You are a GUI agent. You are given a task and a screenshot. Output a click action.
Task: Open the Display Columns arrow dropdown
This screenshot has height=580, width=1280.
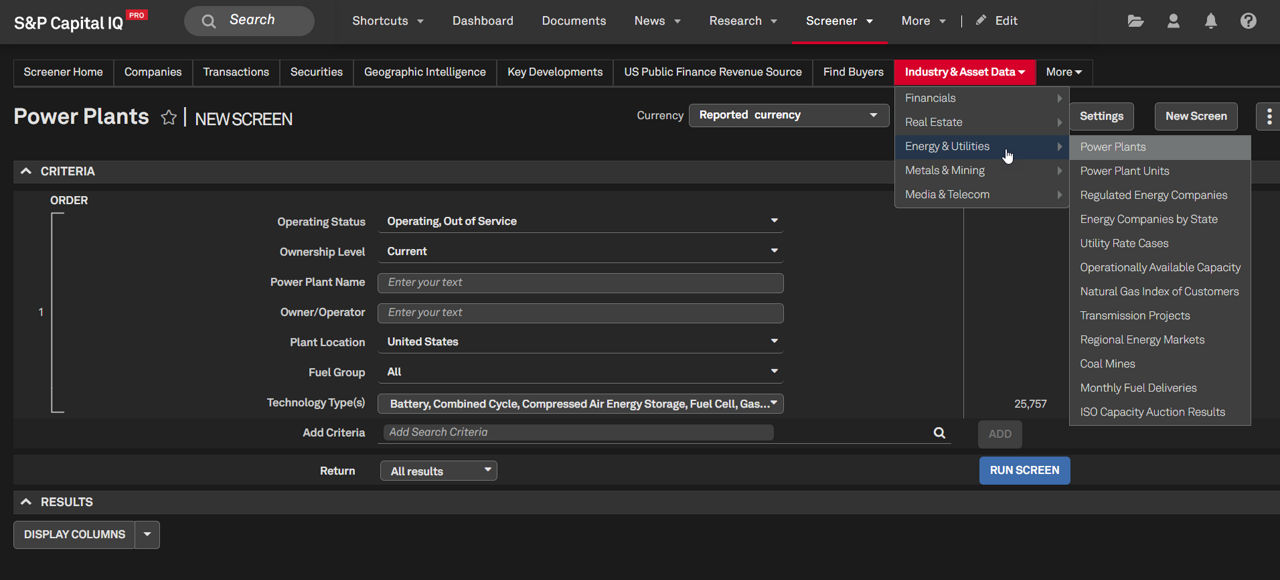pyautogui.click(x=147, y=534)
